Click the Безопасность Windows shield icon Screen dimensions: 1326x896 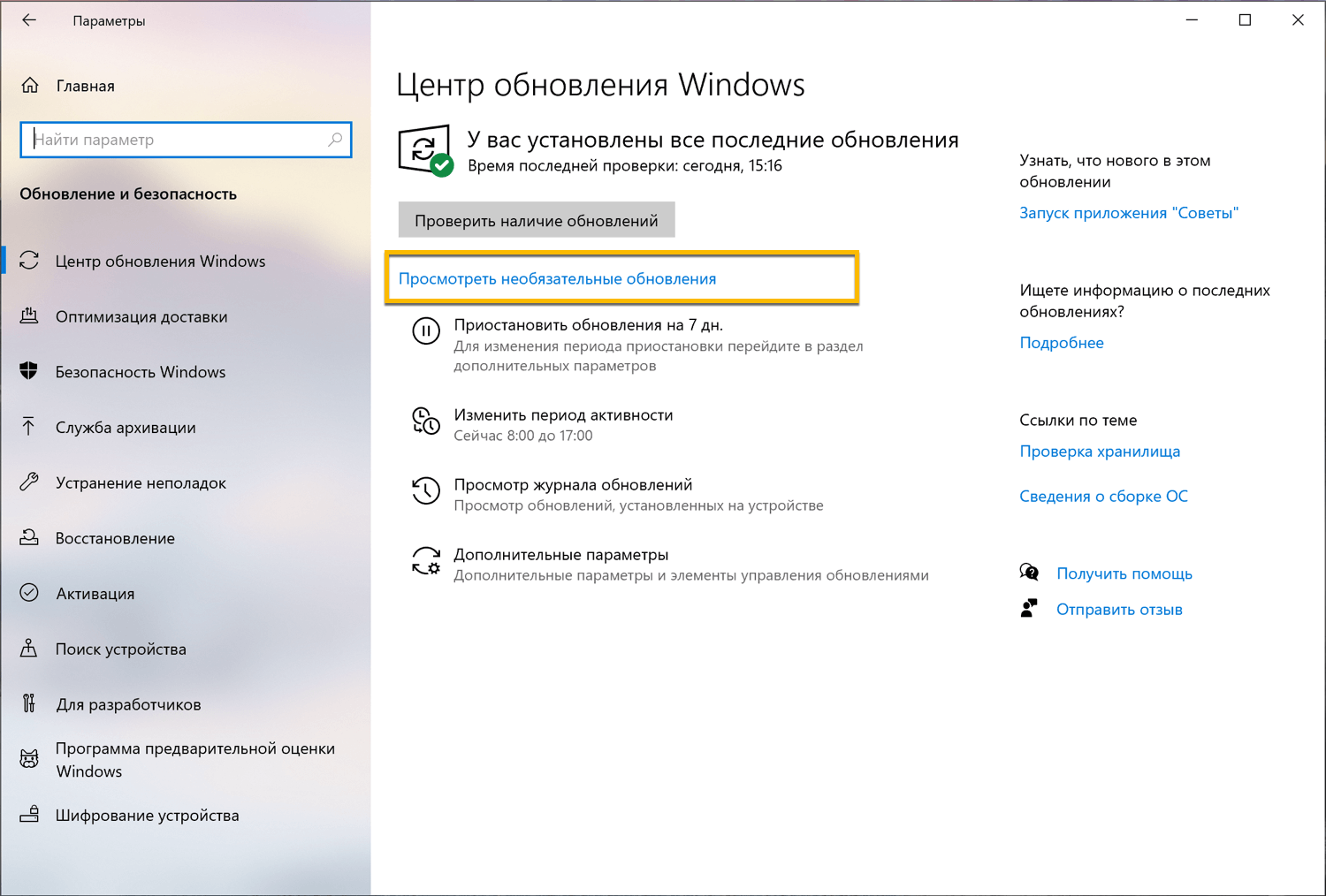coord(29,371)
